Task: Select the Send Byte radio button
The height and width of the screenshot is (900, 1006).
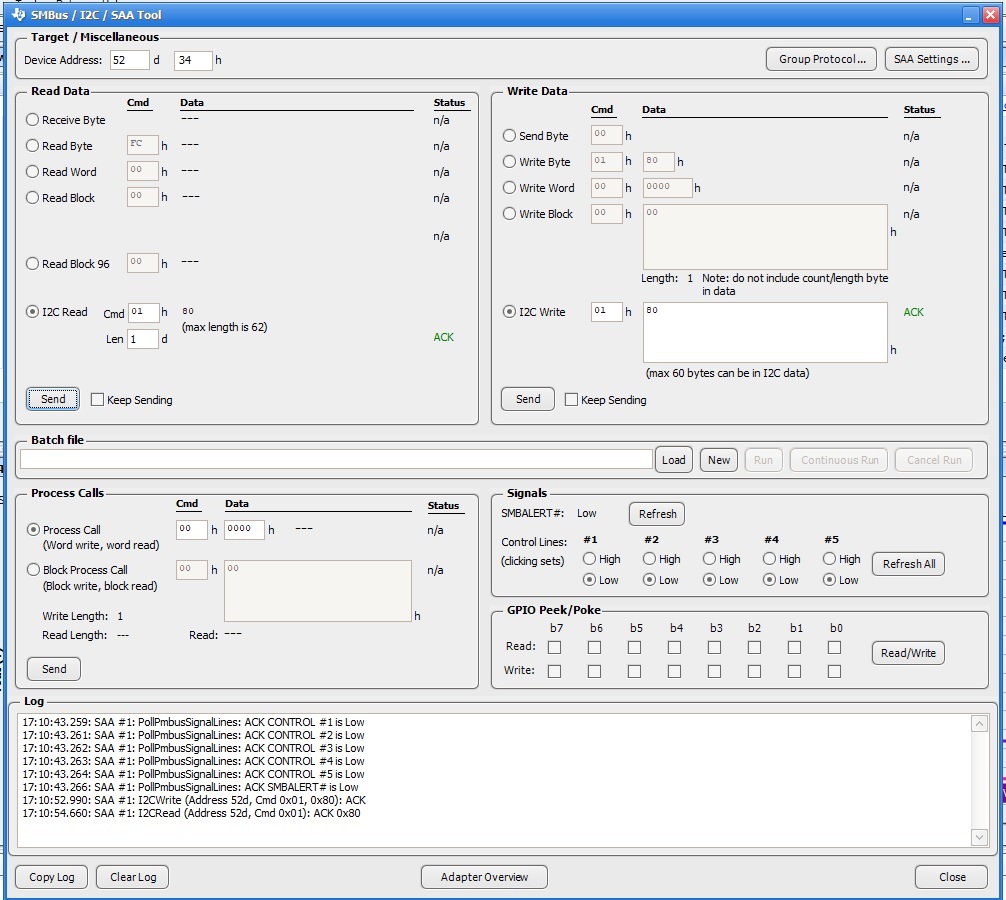Action: (x=509, y=135)
